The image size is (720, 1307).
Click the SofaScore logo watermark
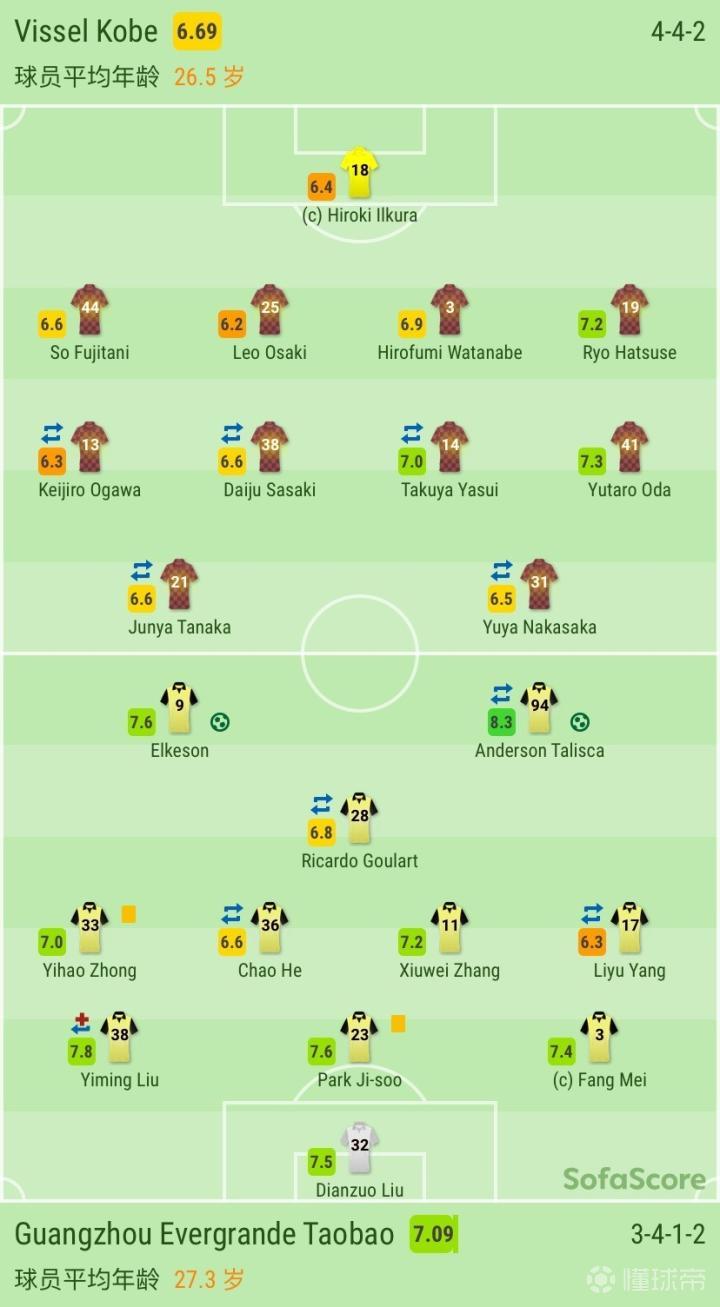tap(634, 1179)
